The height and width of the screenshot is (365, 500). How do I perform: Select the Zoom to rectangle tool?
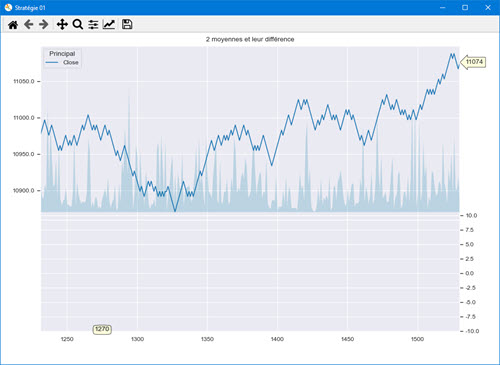[x=78, y=24]
